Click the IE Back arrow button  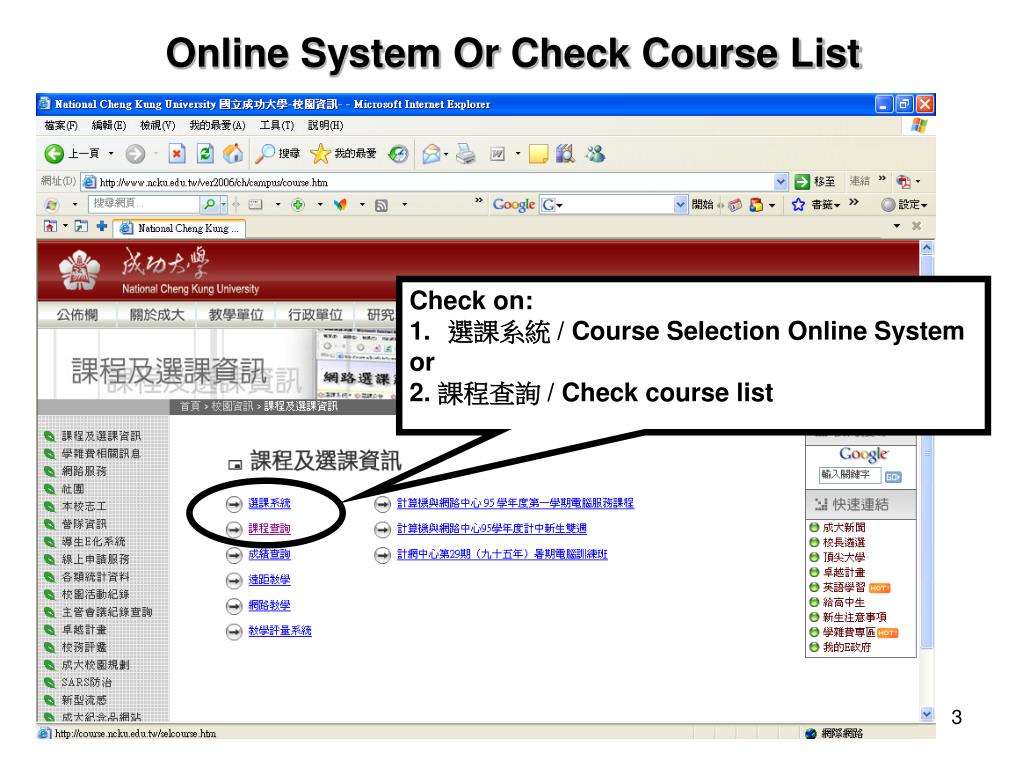coord(54,153)
